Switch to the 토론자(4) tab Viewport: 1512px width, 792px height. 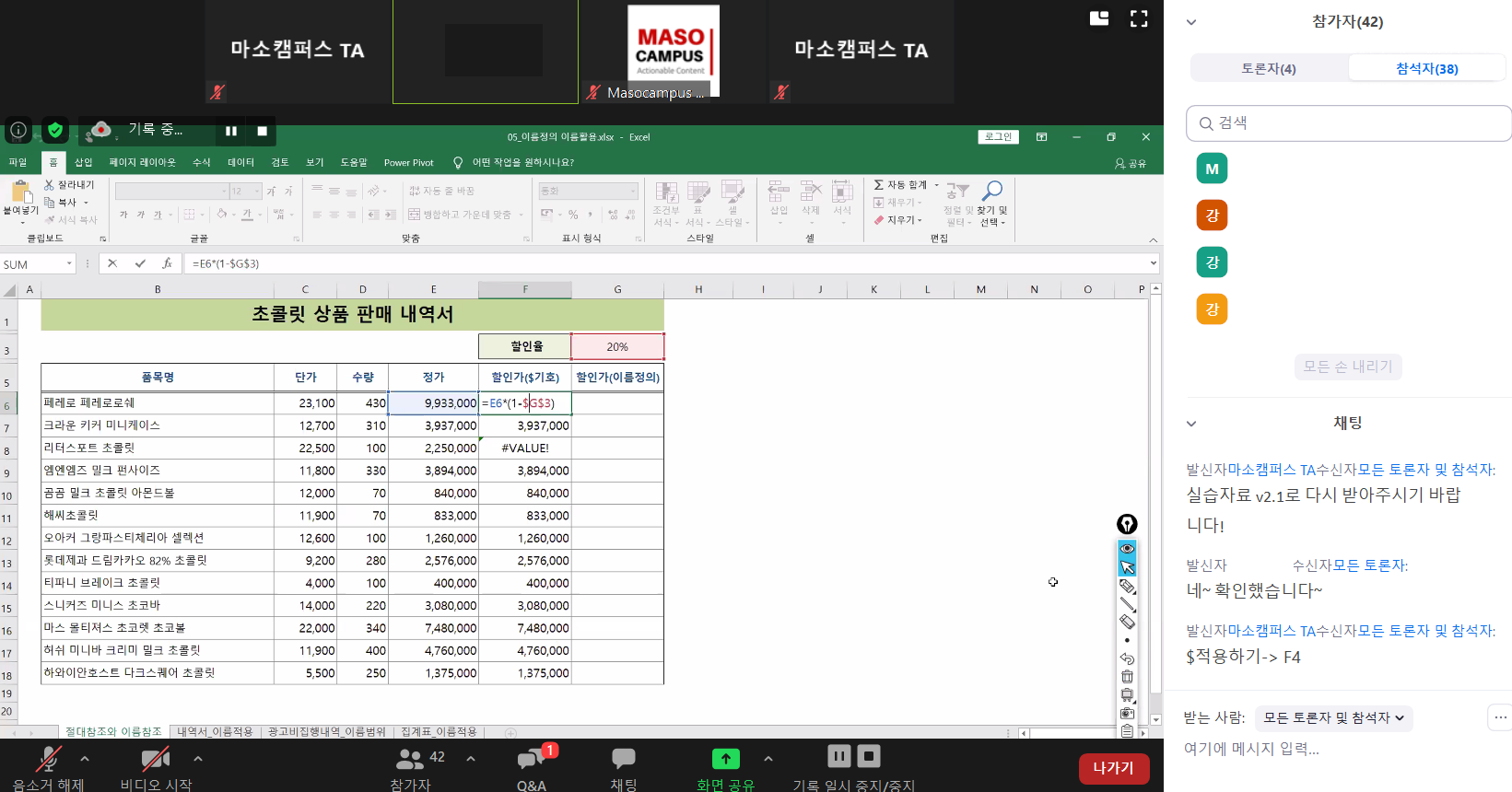pyautogui.click(x=1269, y=68)
